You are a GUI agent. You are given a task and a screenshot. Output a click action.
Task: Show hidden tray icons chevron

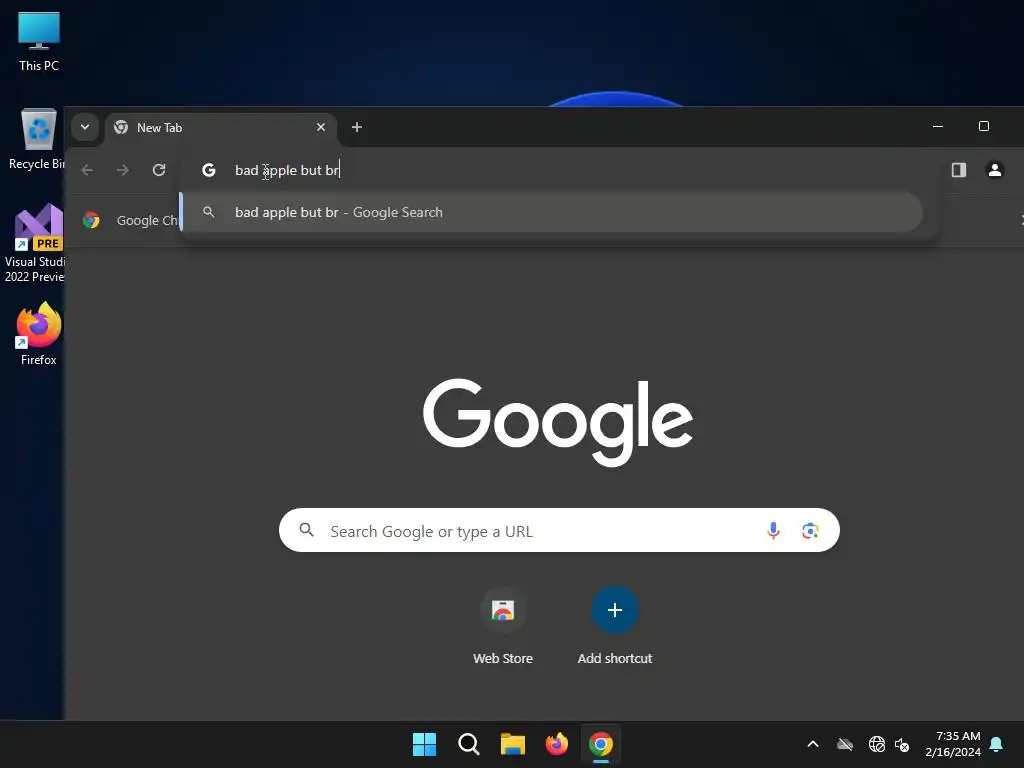click(x=813, y=744)
